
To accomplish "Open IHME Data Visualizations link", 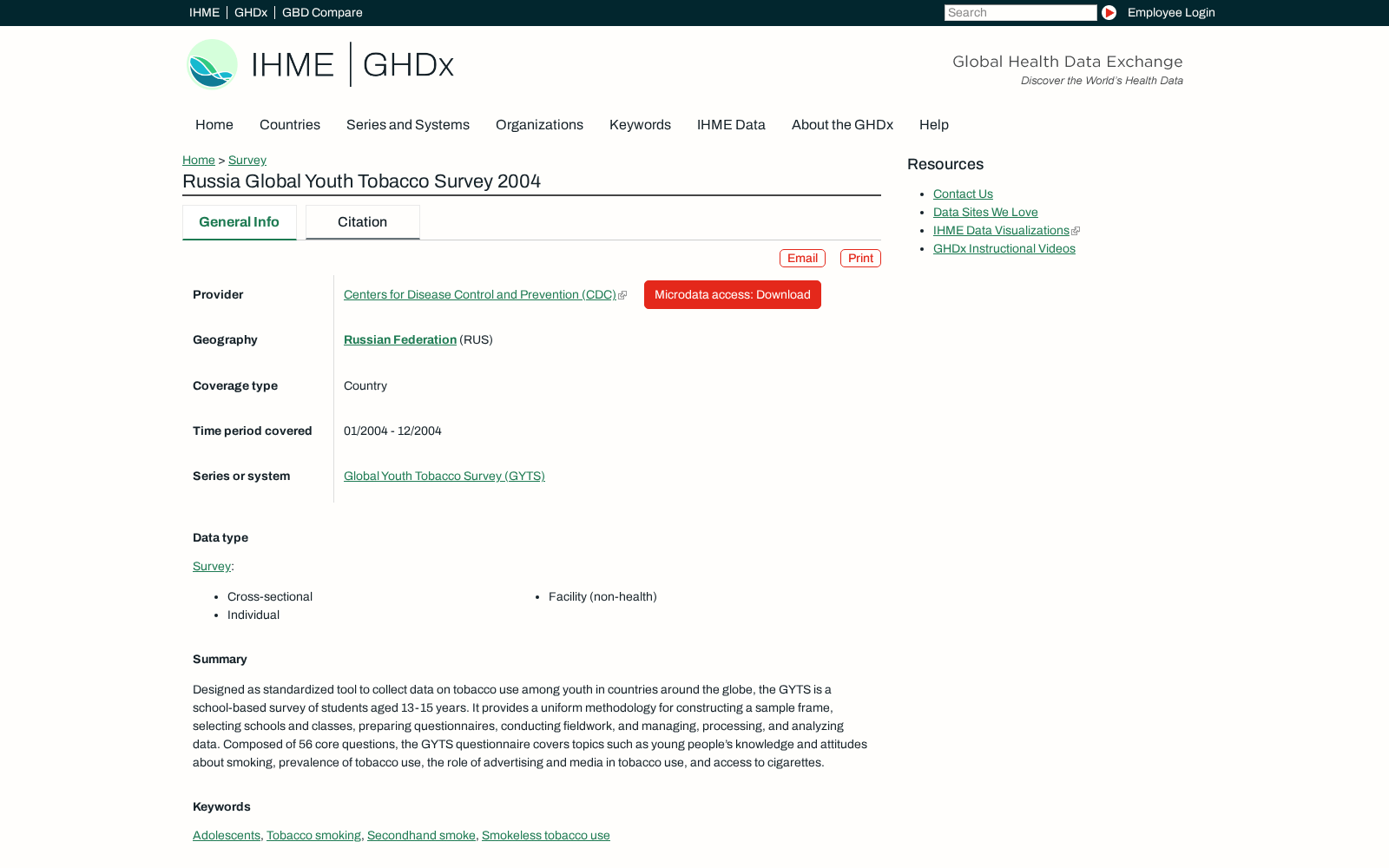I will pyautogui.click(x=1001, y=231).
